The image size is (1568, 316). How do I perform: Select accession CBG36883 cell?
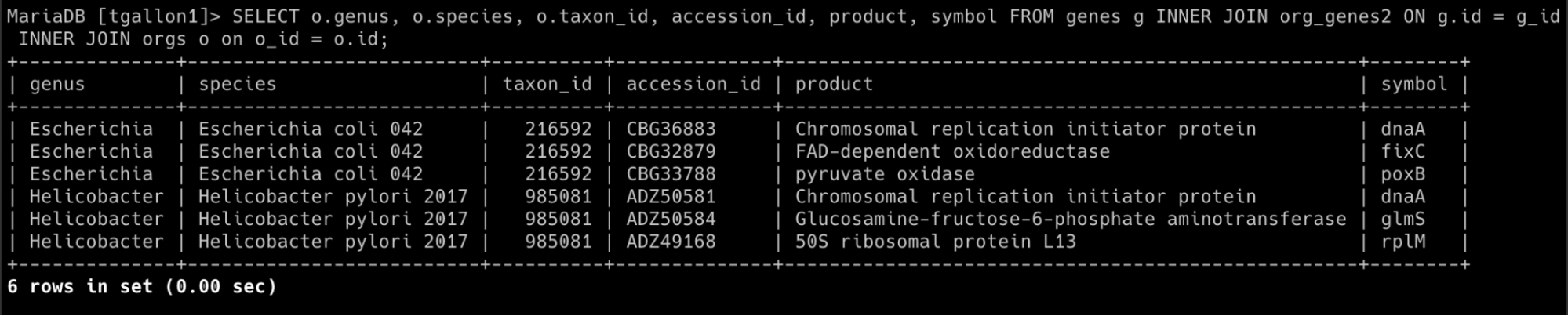coord(671,129)
